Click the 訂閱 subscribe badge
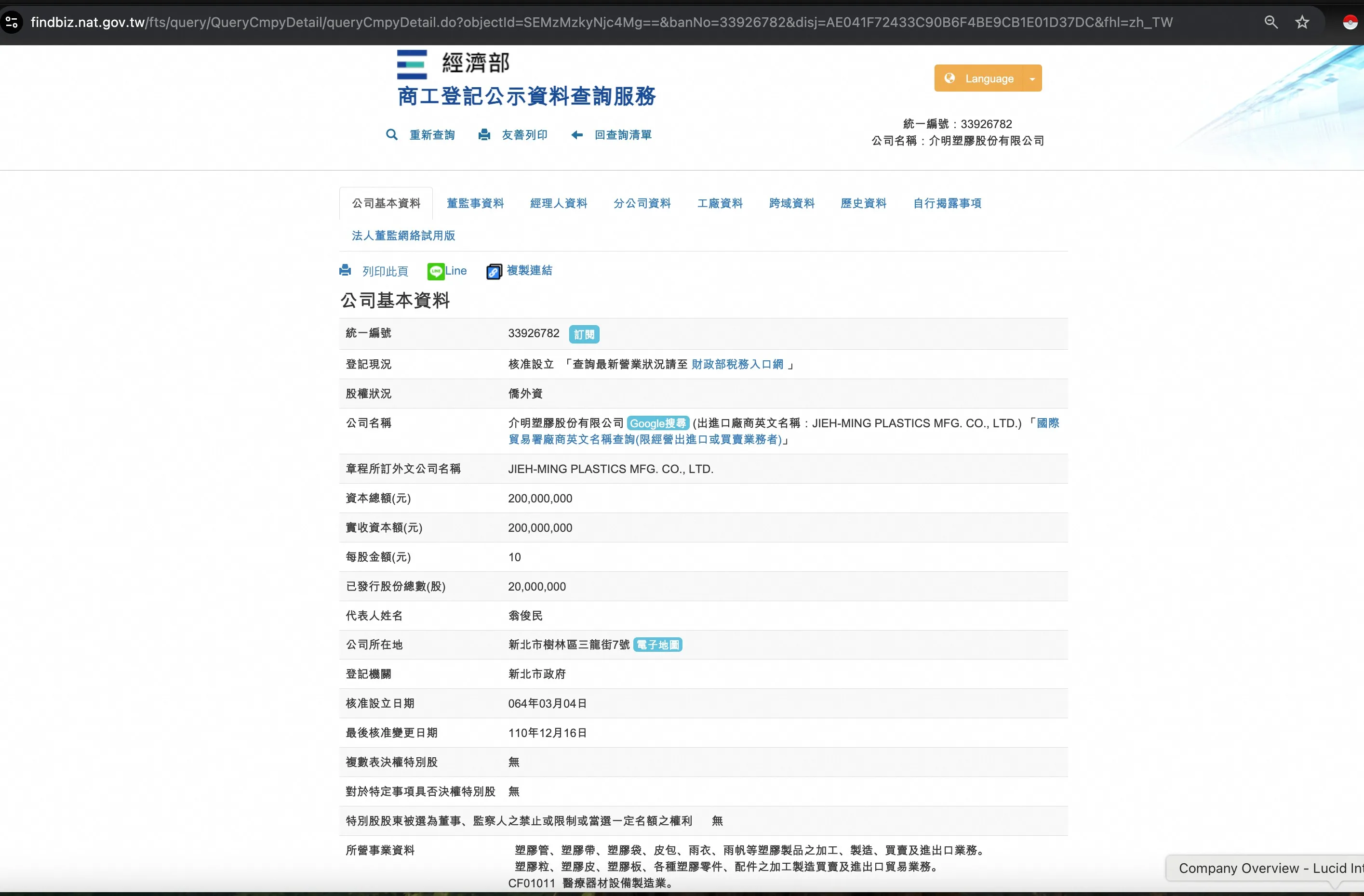Screen dimensions: 1364x896 point(584,334)
